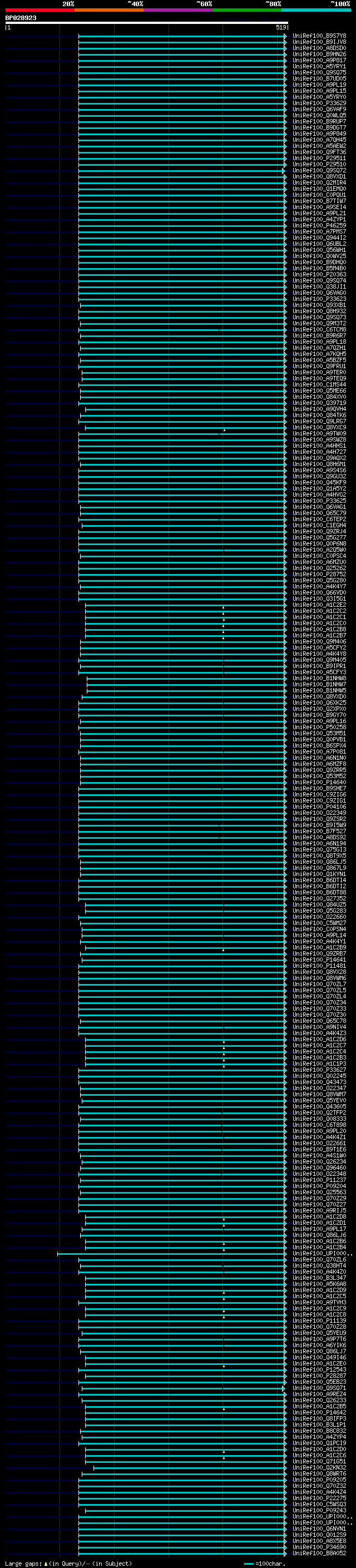Open hit UniRef100_B9S7Y8
The height and width of the screenshot is (1568, 356).
[x=319, y=36]
